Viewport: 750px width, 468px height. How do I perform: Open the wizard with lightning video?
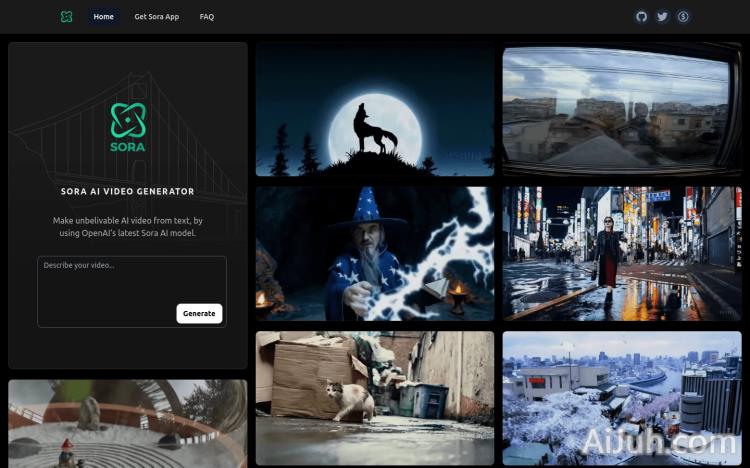(x=375, y=253)
